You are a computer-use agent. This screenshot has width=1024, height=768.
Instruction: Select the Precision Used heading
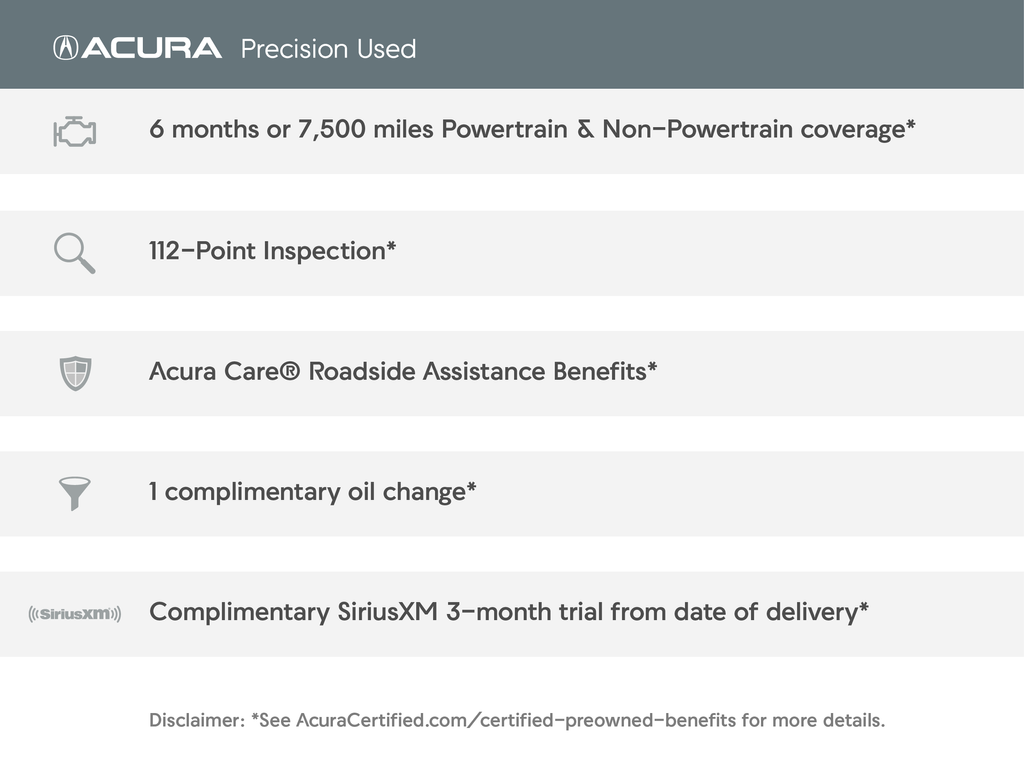(328, 48)
